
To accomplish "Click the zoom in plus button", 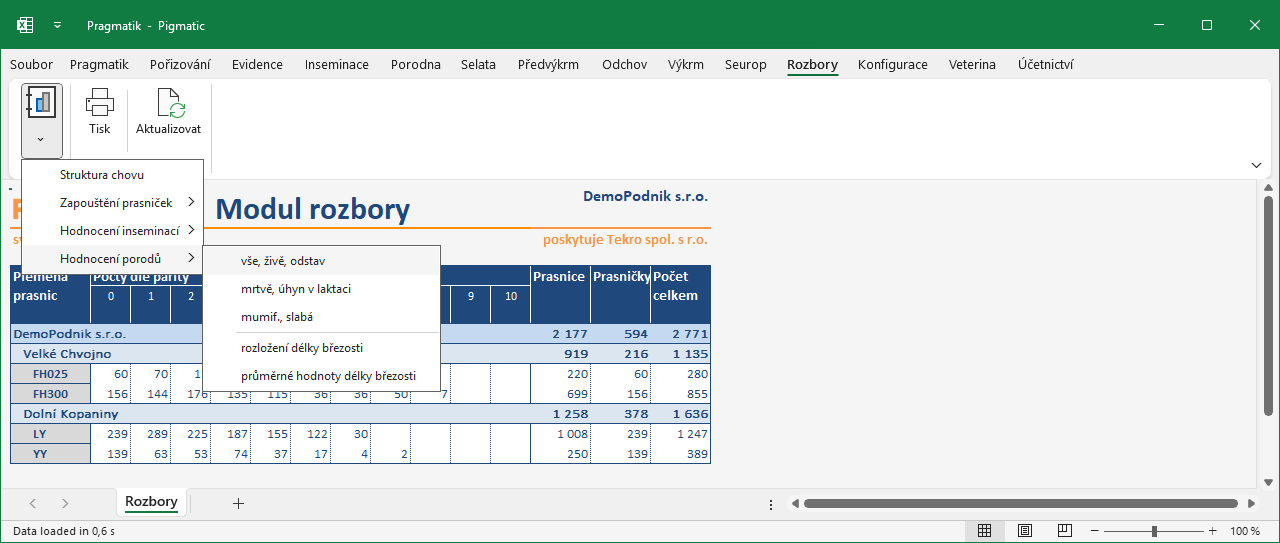I will (x=1213, y=531).
